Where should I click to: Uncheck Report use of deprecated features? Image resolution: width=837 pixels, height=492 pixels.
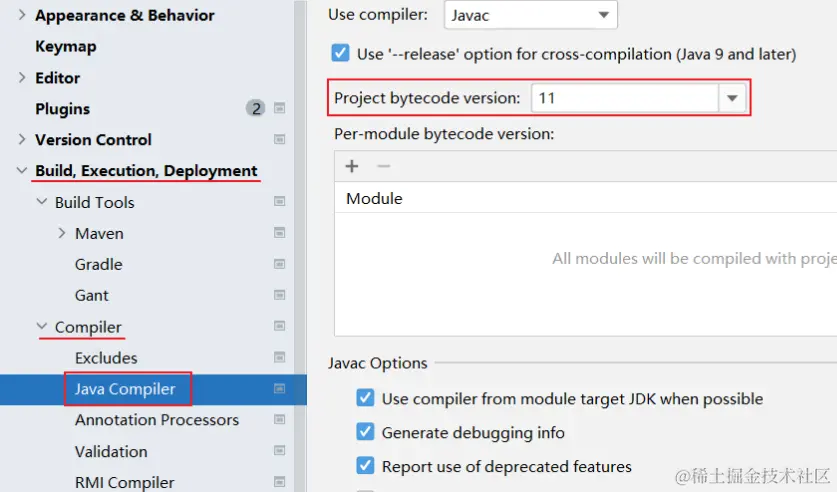pos(365,466)
